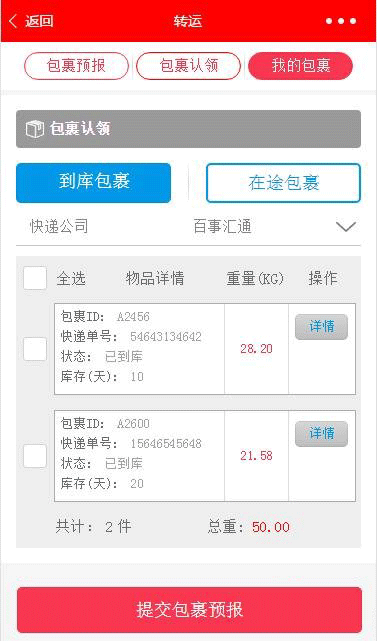Open 详情 for package A2456
This screenshot has width=377, height=641.
point(321,327)
